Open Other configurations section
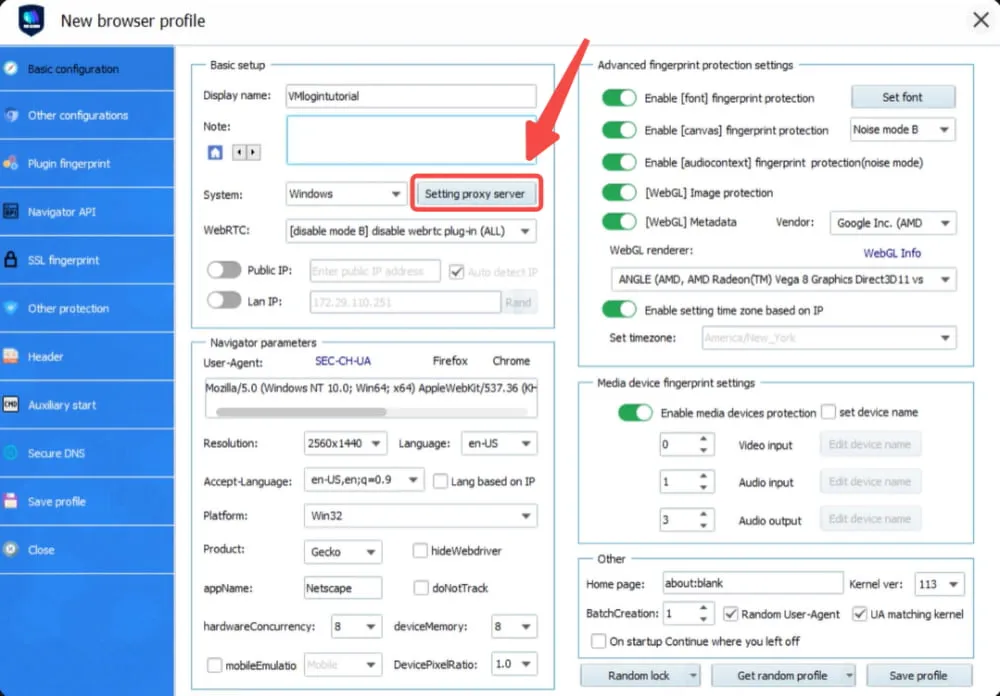This screenshot has width=1000, height=696. [87, 115]
